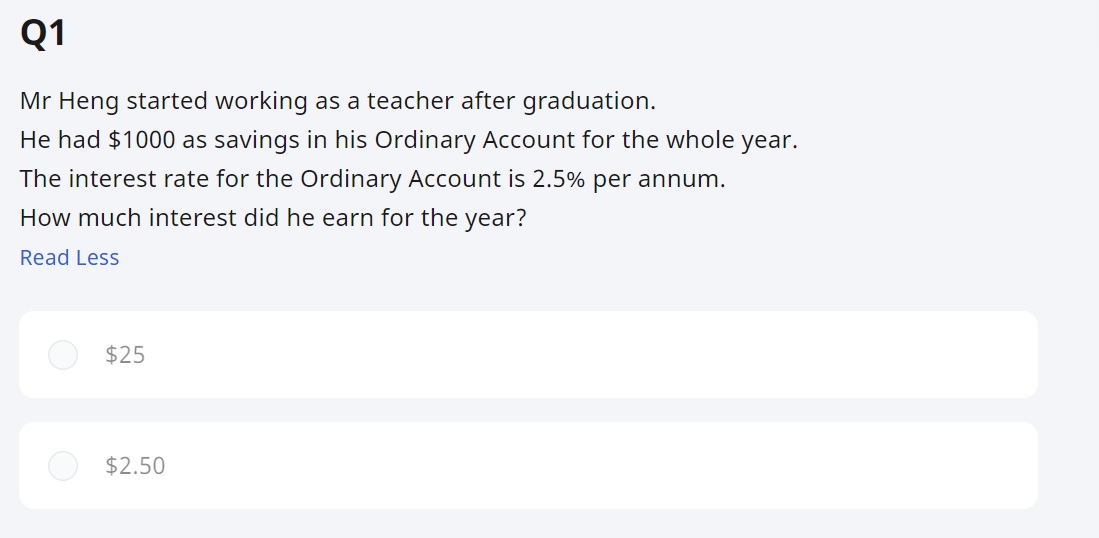Click the $25 answer label text
The image size is (1099, 538).
pos(125,355)
